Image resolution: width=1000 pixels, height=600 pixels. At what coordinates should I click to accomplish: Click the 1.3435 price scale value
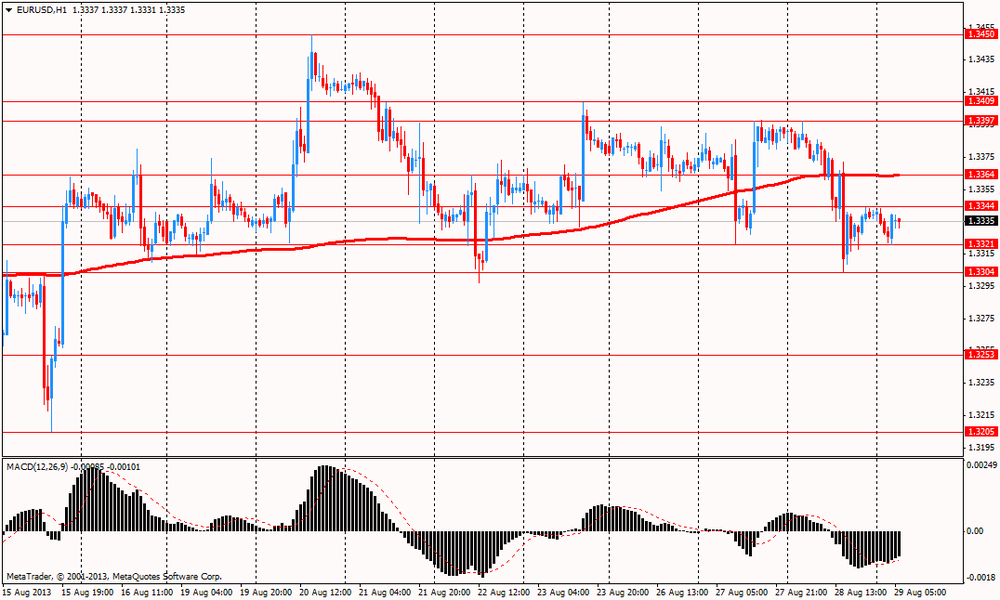982,59
